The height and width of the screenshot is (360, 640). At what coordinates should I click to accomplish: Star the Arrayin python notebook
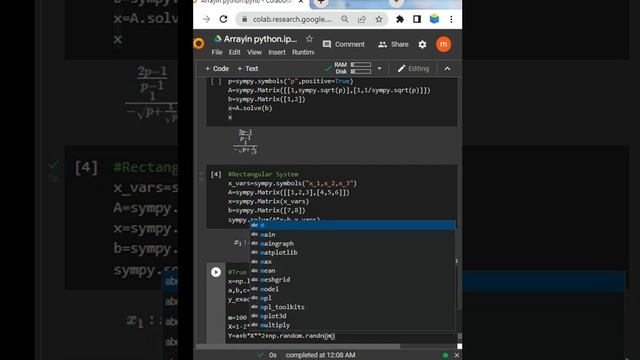(309, 39)
